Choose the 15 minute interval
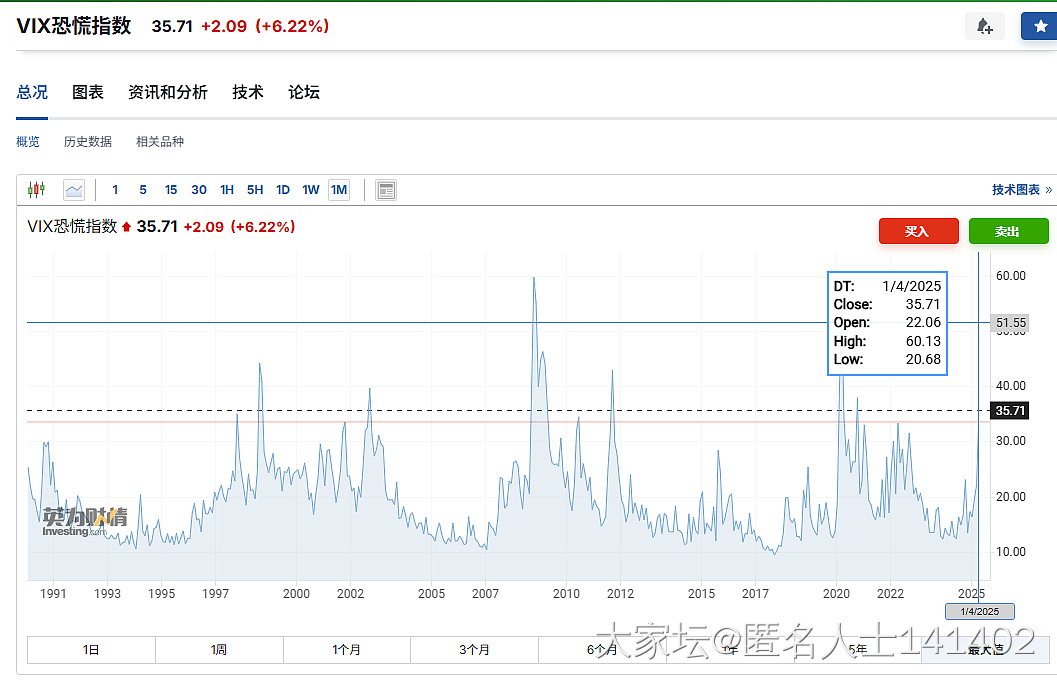1057x683 pixels. click(x=171, y=190)
